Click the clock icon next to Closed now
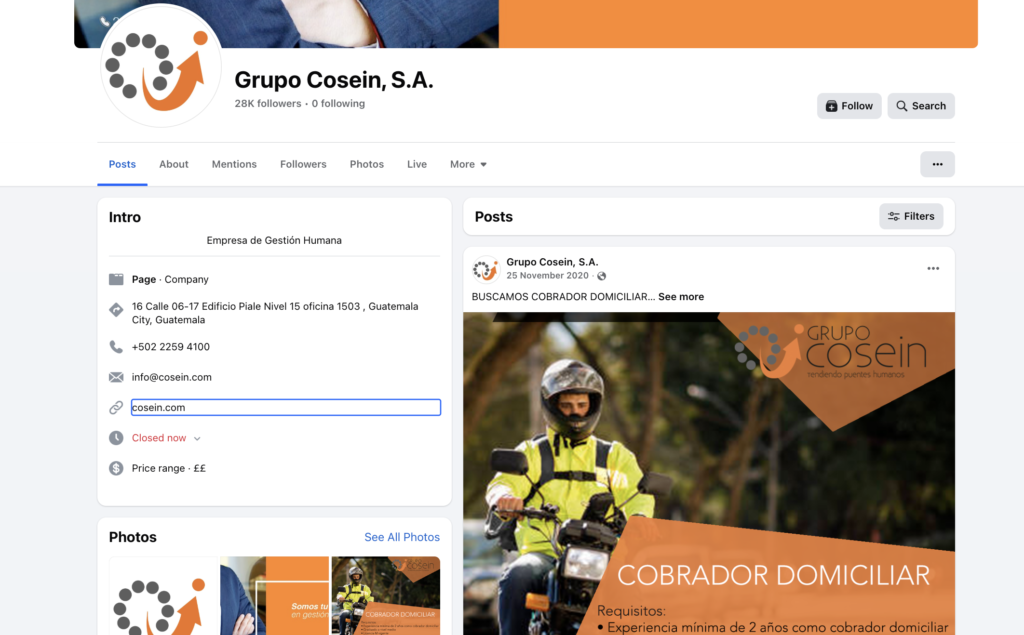Image resolution: width=1024 pixels, height=635 pixels. pyautogui.click(x=117, y=437)
